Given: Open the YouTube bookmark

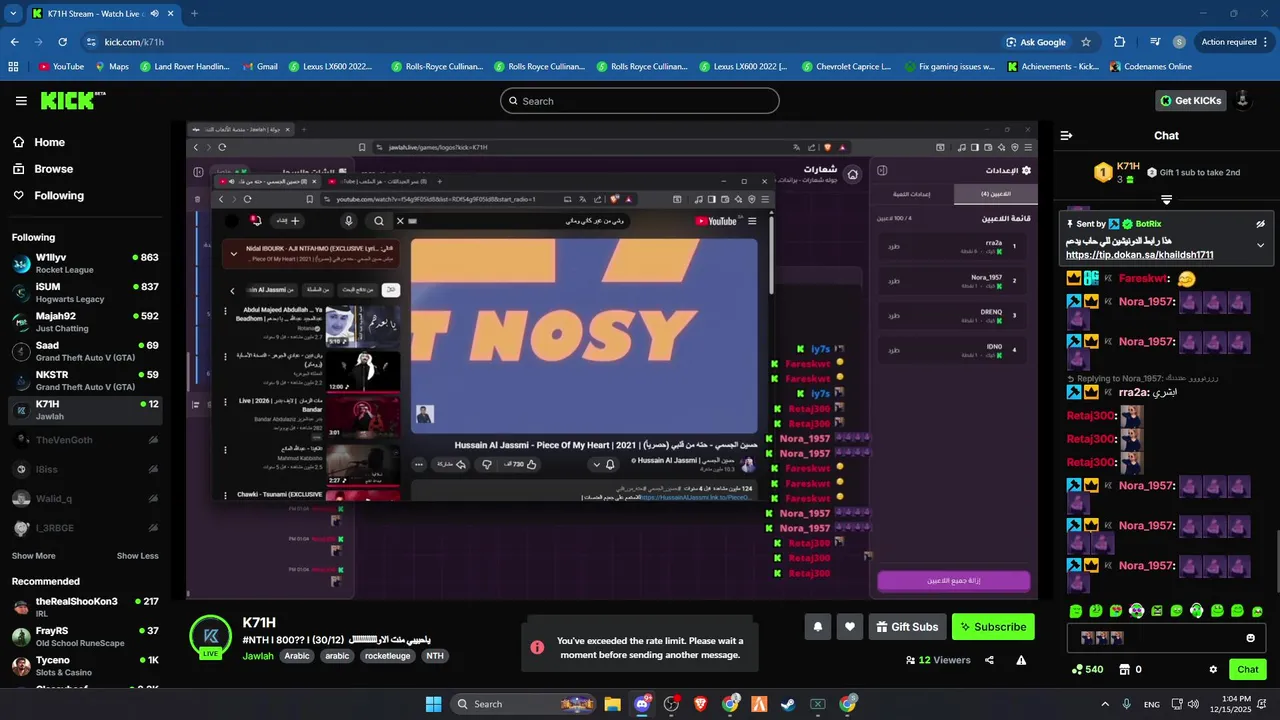Looking at the screenshot, I should tap(61, 67).
